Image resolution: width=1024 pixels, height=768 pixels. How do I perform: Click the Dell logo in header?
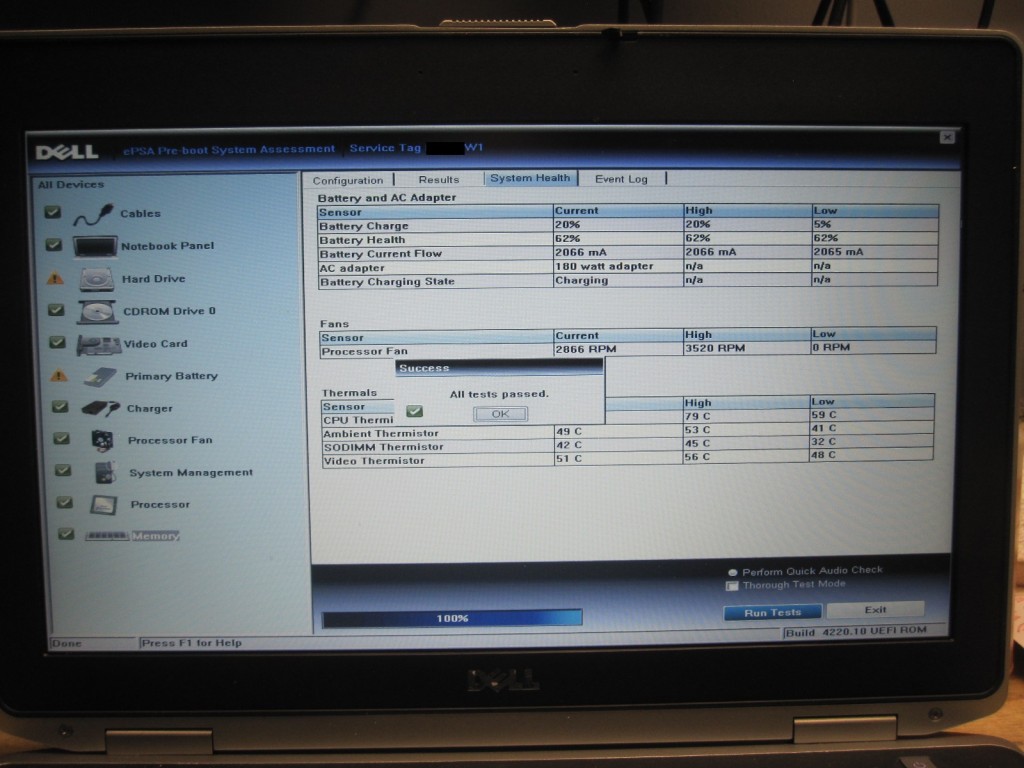(67, 152)
